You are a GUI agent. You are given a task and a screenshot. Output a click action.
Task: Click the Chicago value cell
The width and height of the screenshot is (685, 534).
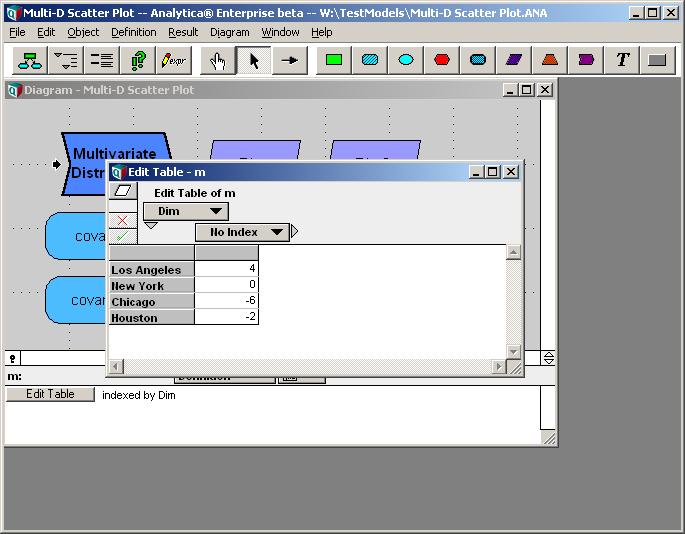coord(226,301)
